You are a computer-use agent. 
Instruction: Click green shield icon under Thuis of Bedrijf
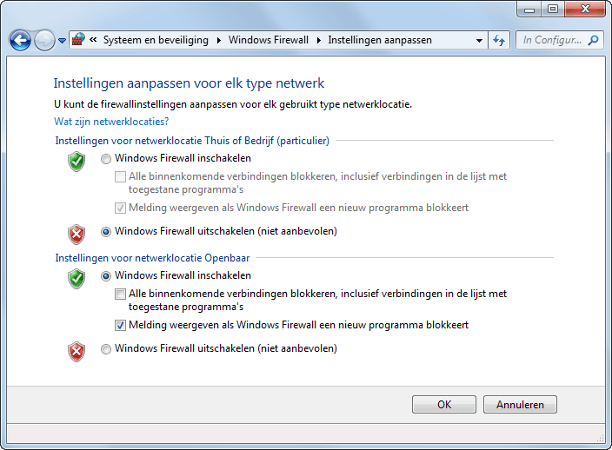point(76,161)
